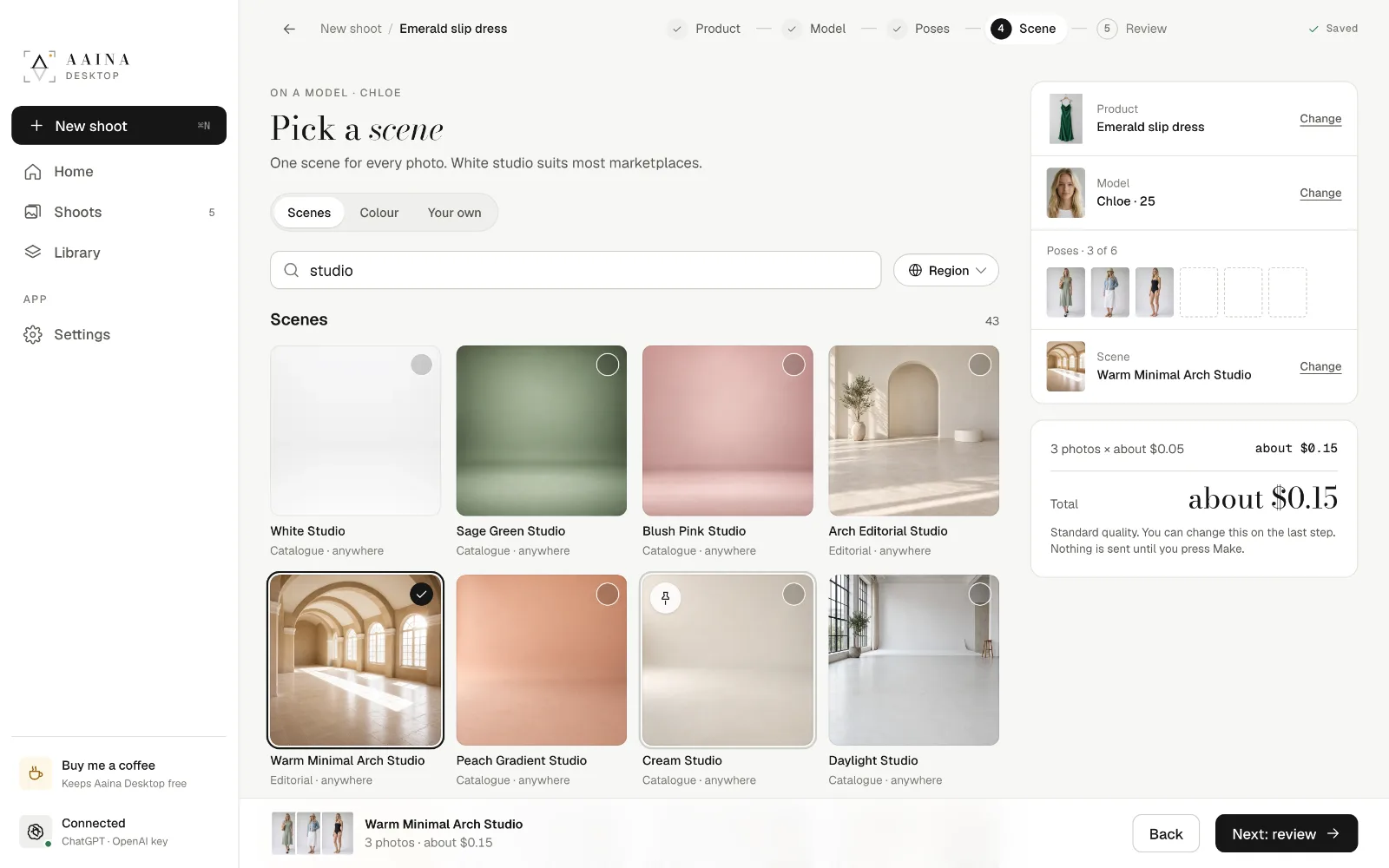This screenshot has height=868, width=1389.
Task: Select the White Studio radio circle
Action: tap(421, 365)
